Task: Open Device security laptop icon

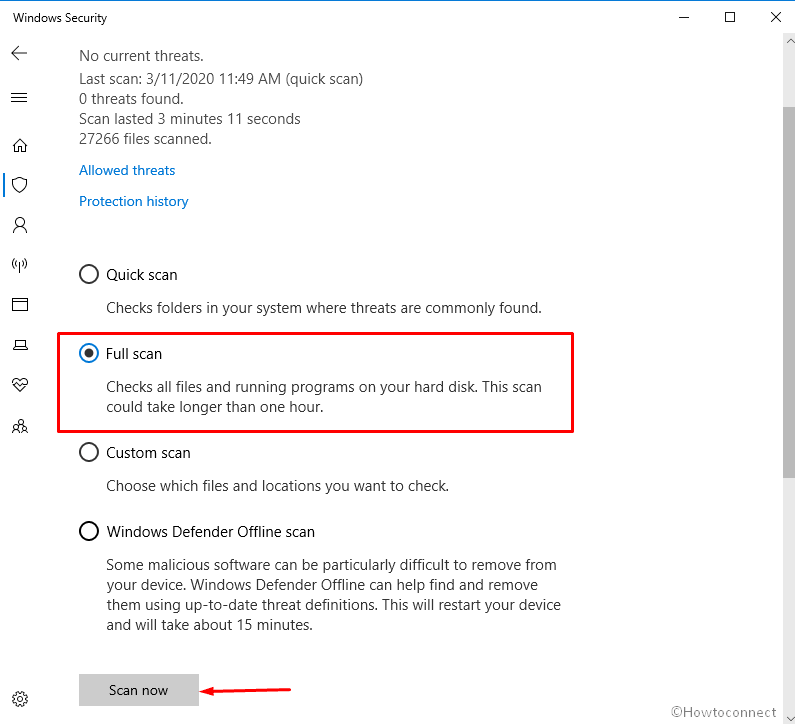Action: click(20, 345)
